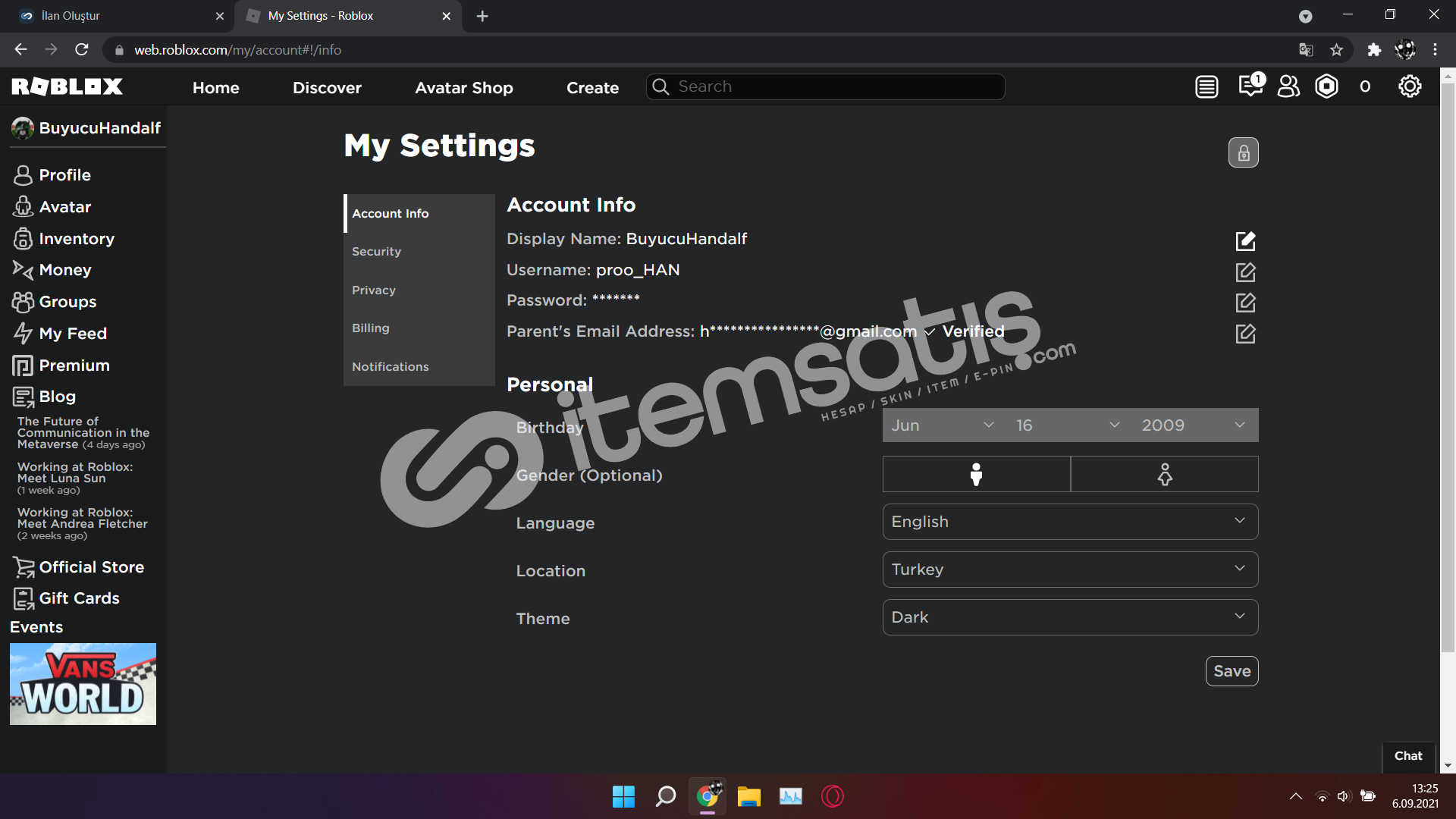Switch to the Notifications settings tab
This screenshot has height=819, width=1456.
[419, 366]
